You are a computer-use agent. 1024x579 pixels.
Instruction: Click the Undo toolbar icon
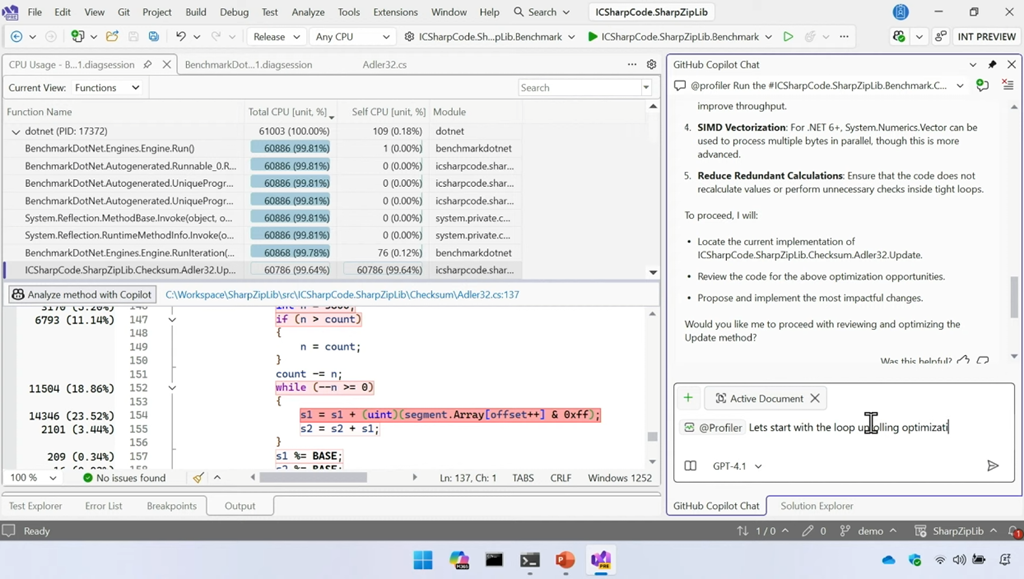(181, 37)
